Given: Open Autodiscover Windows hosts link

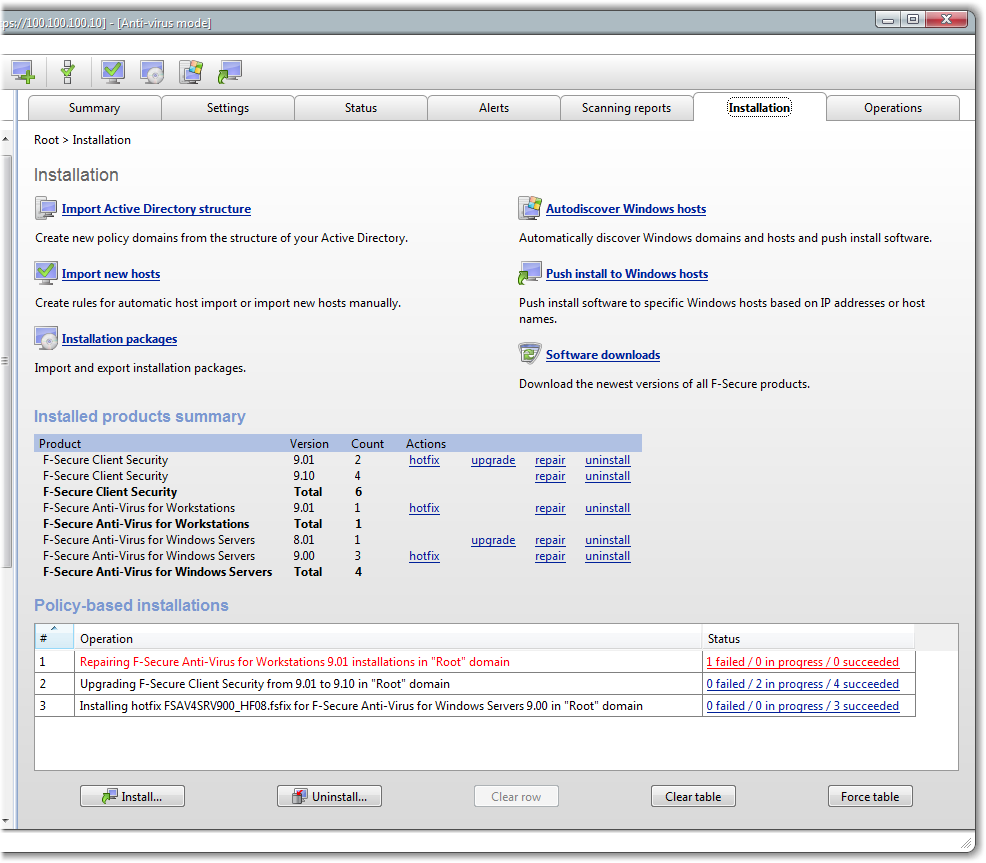Looking at the screenshot, I should point(626,209).
